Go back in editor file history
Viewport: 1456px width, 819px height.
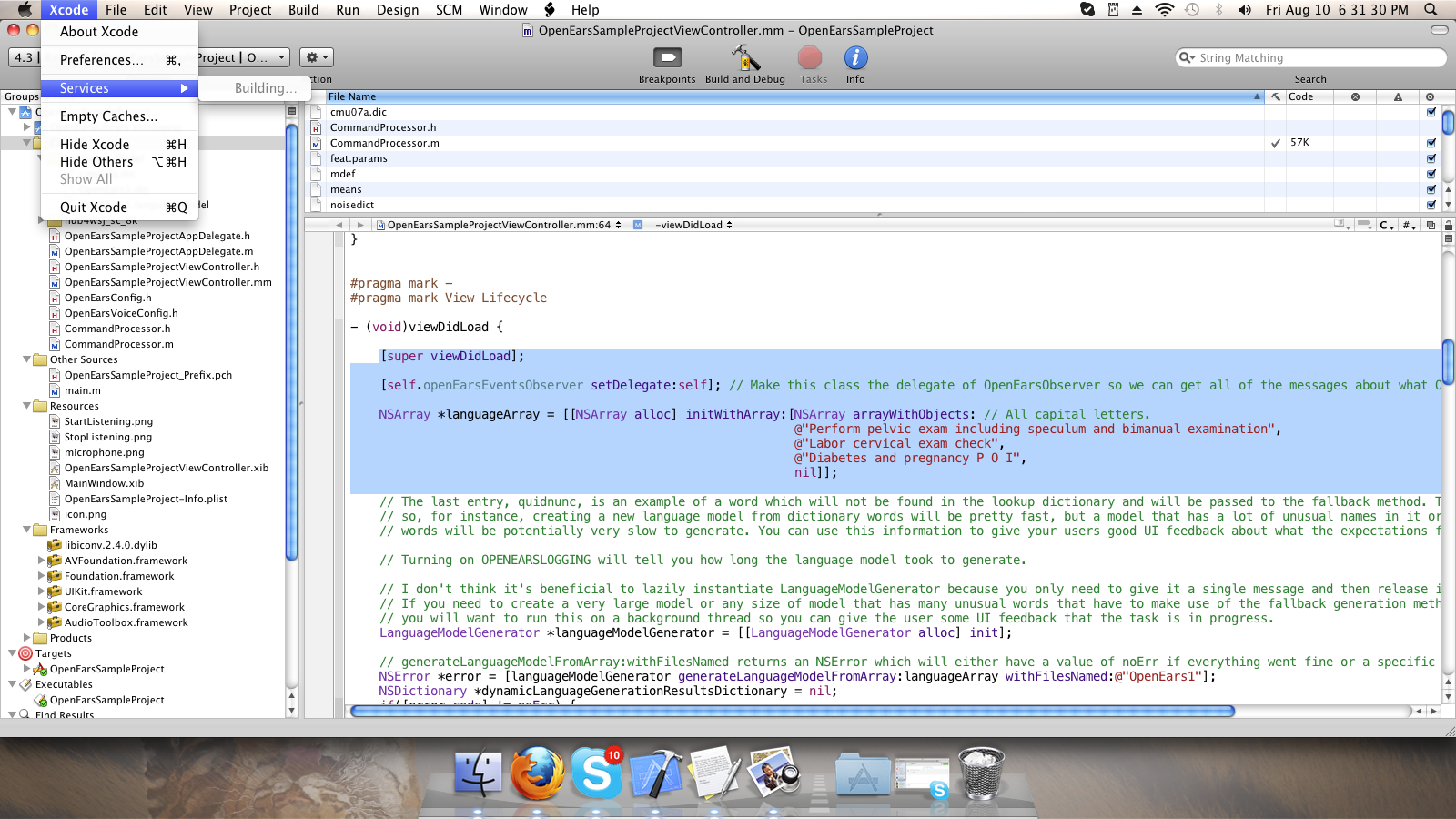pos(339,225)
